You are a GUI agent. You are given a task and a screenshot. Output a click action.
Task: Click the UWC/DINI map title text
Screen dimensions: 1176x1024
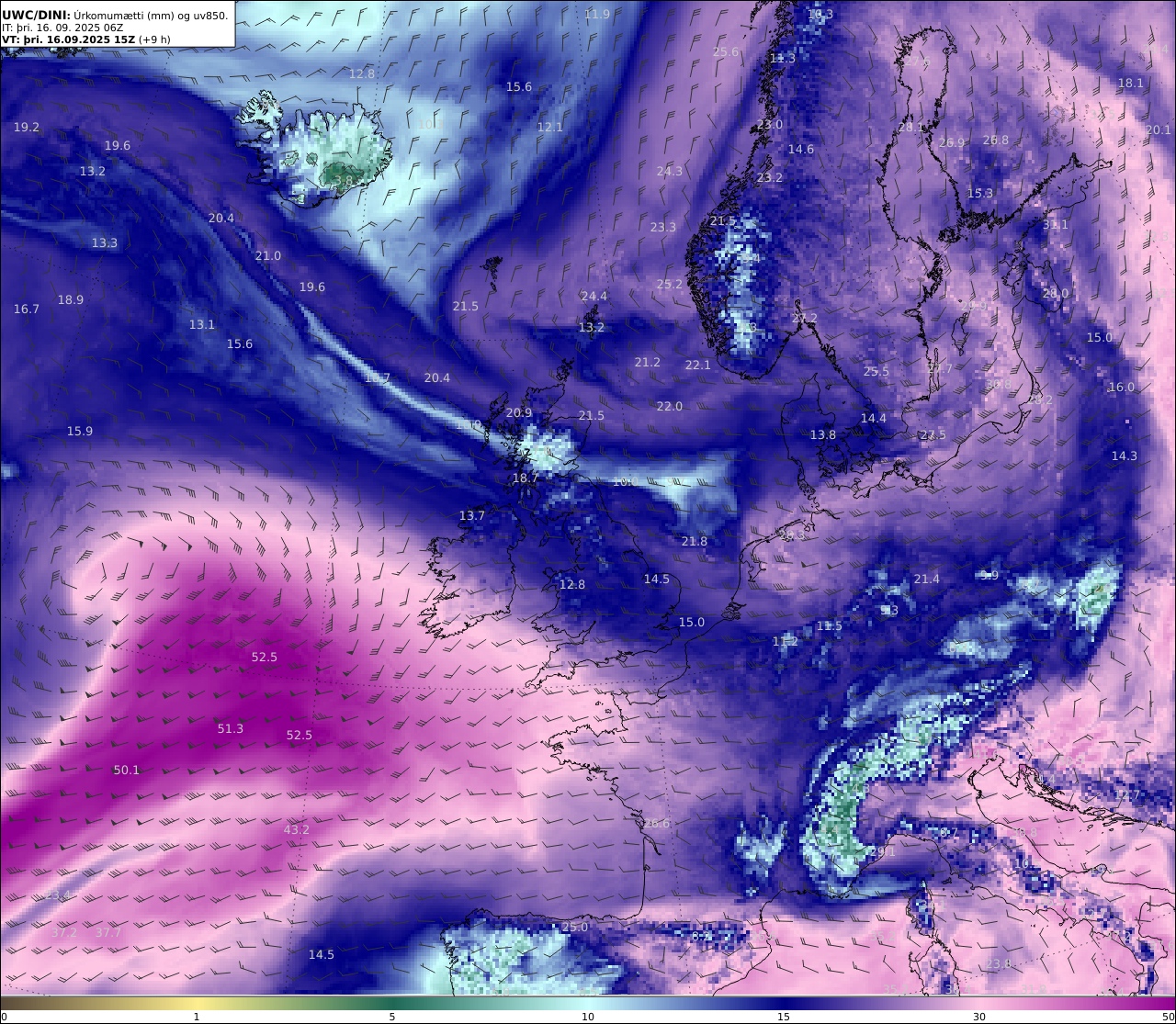[115, 15]
